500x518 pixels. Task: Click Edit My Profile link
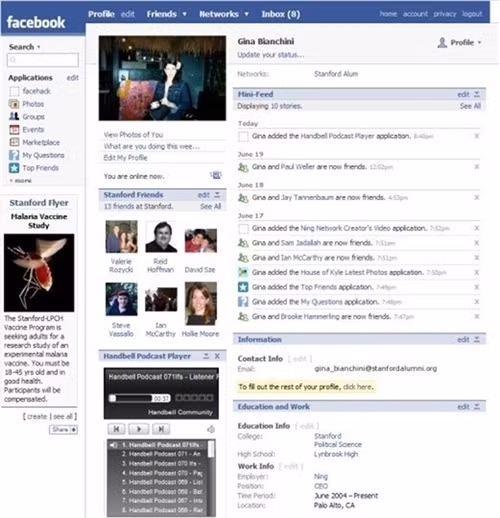pos(126,158)
